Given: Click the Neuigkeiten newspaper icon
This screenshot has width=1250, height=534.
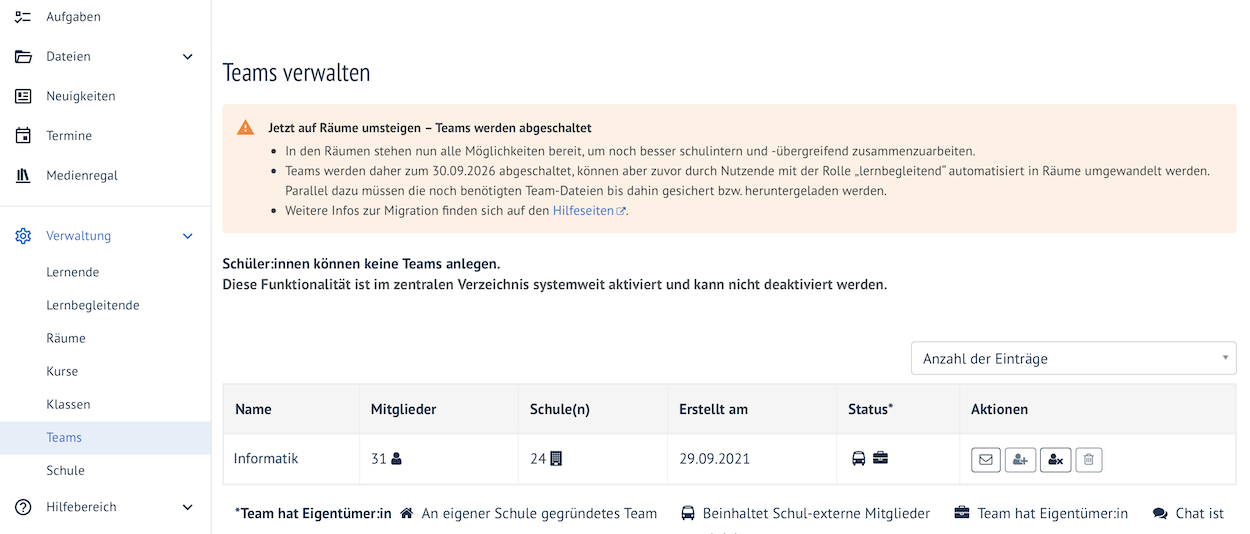Looking at the screenshot, I should click(x=23, y=96).
